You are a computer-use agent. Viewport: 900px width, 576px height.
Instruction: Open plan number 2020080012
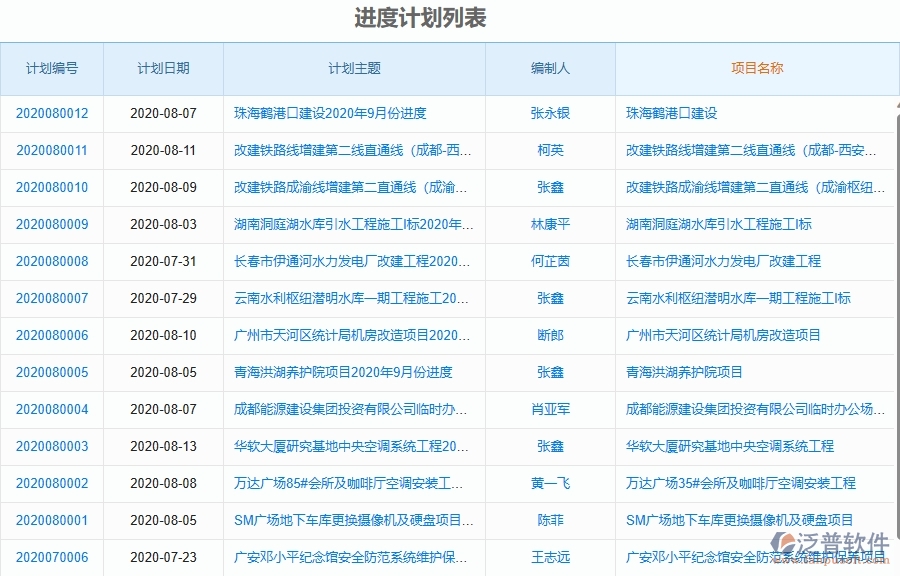52,114
